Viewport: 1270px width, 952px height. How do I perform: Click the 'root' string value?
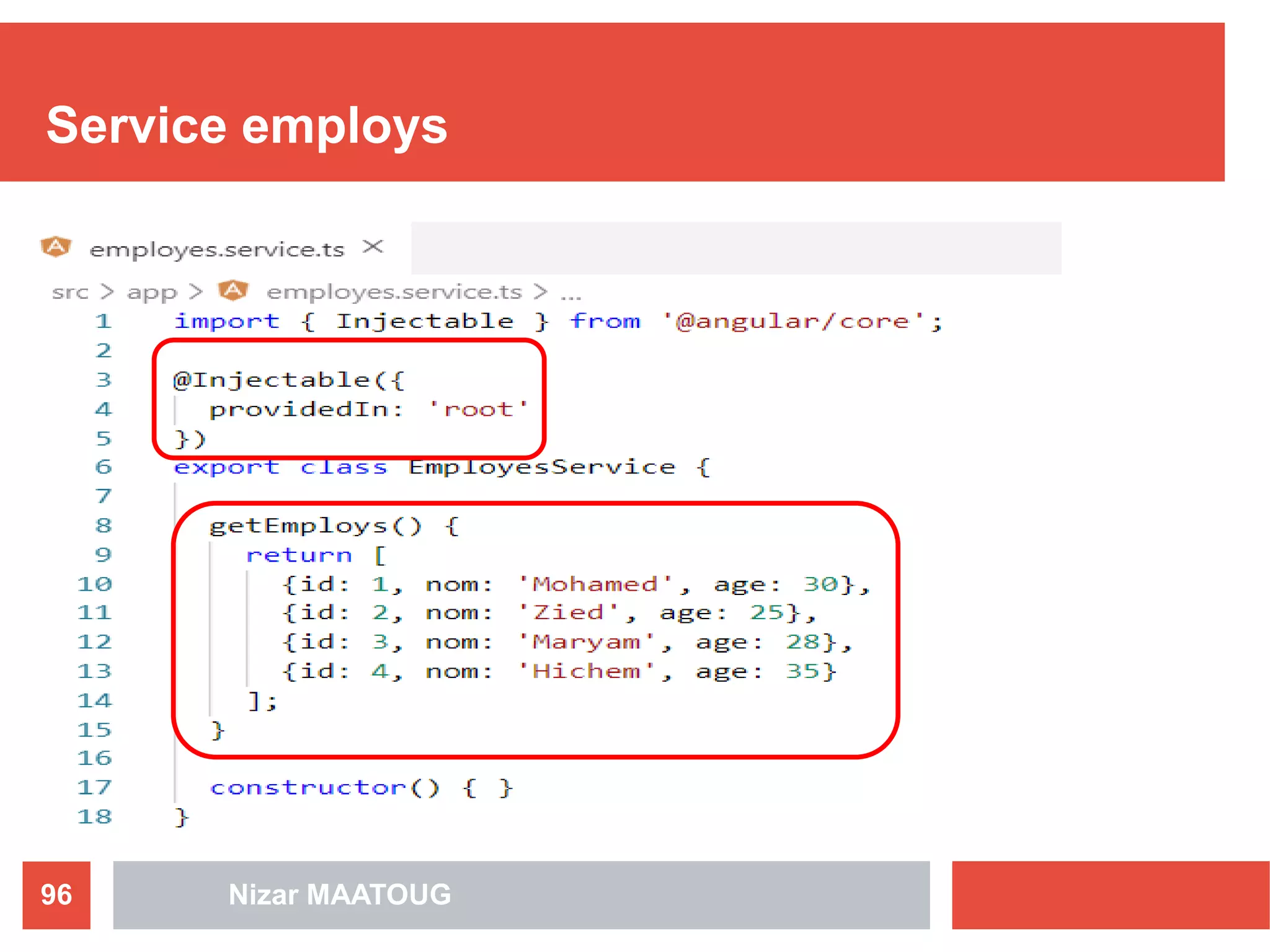478,409
